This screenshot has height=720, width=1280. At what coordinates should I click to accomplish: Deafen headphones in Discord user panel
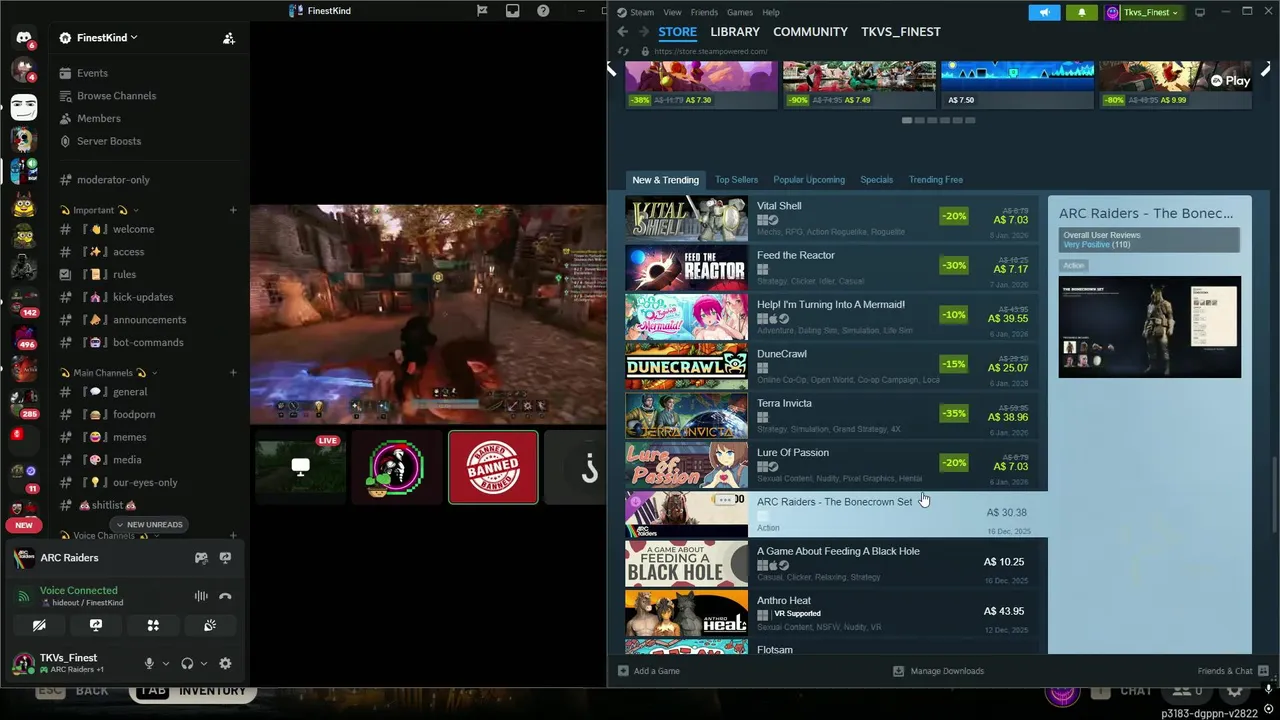coord(187,663)
